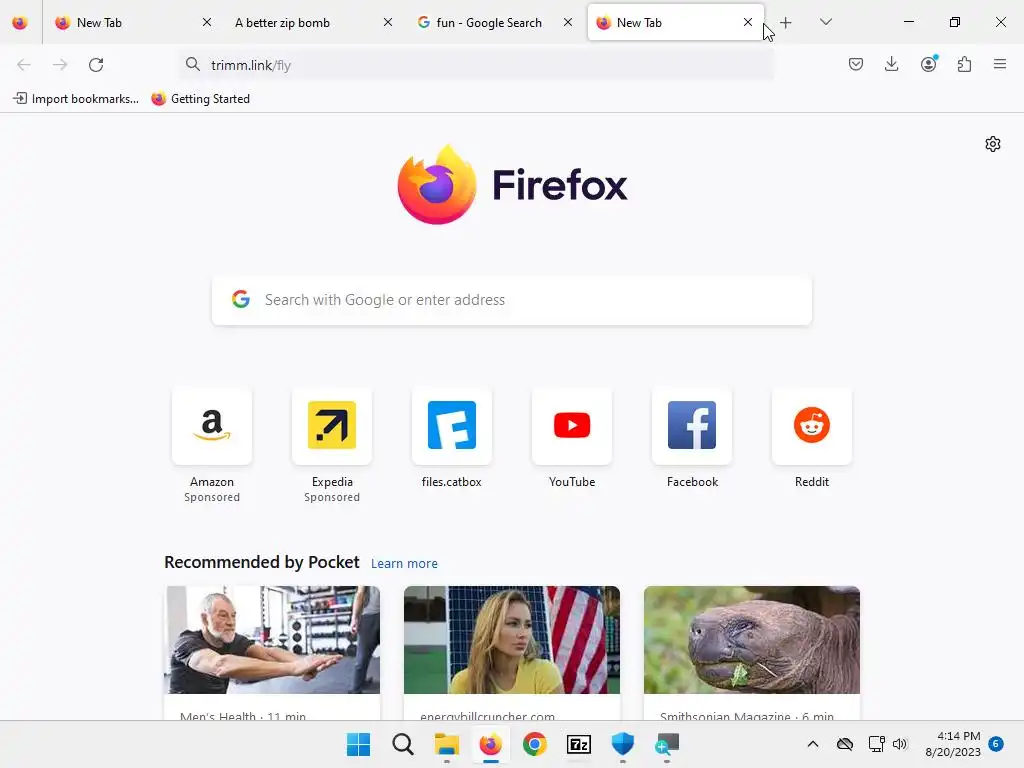The width and height of the screenshot is (1024, 768).
Task: Close the active New Tab tab
Action: (748, 22)
